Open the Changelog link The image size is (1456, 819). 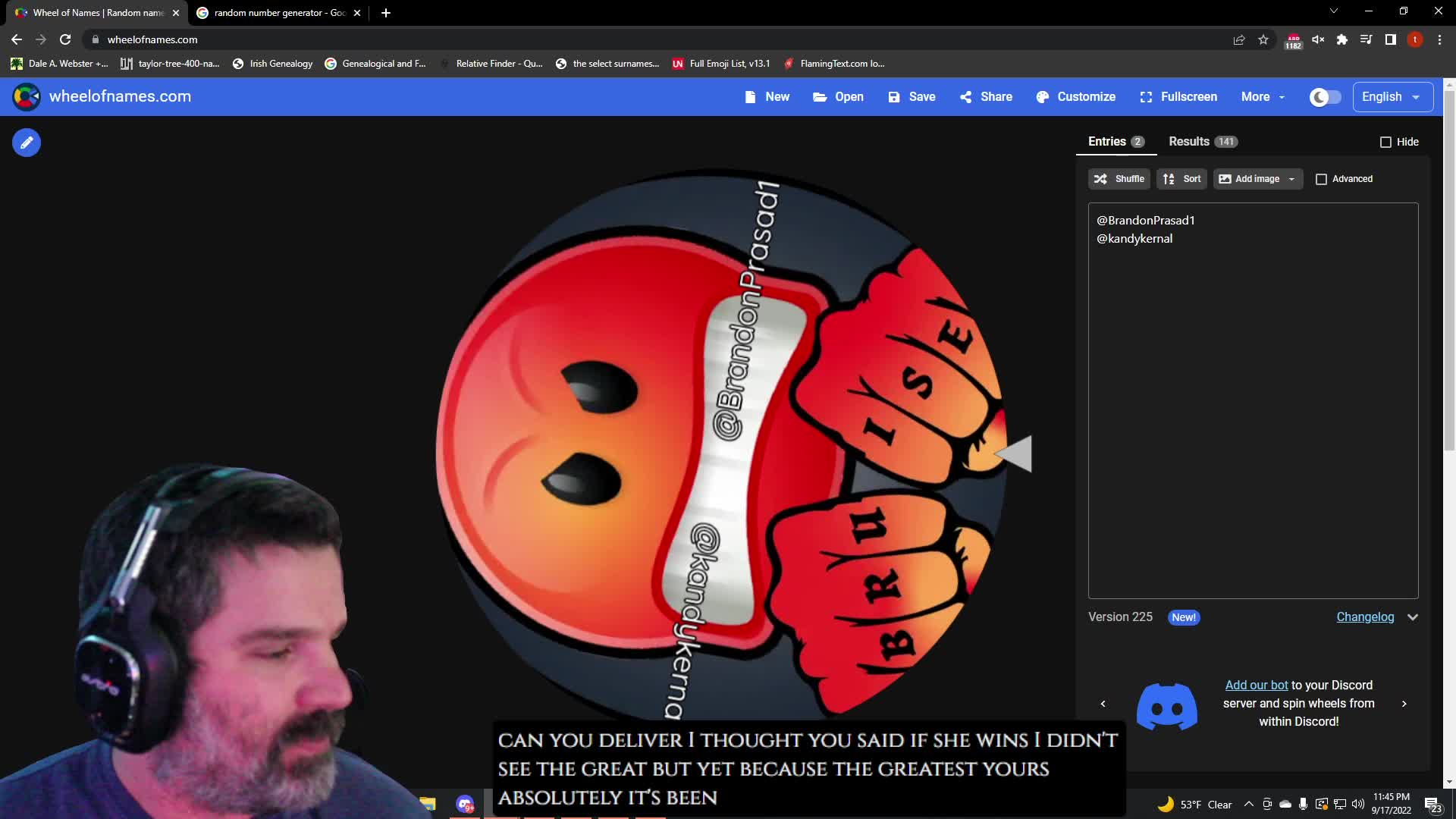click(x=1365, y=617)
